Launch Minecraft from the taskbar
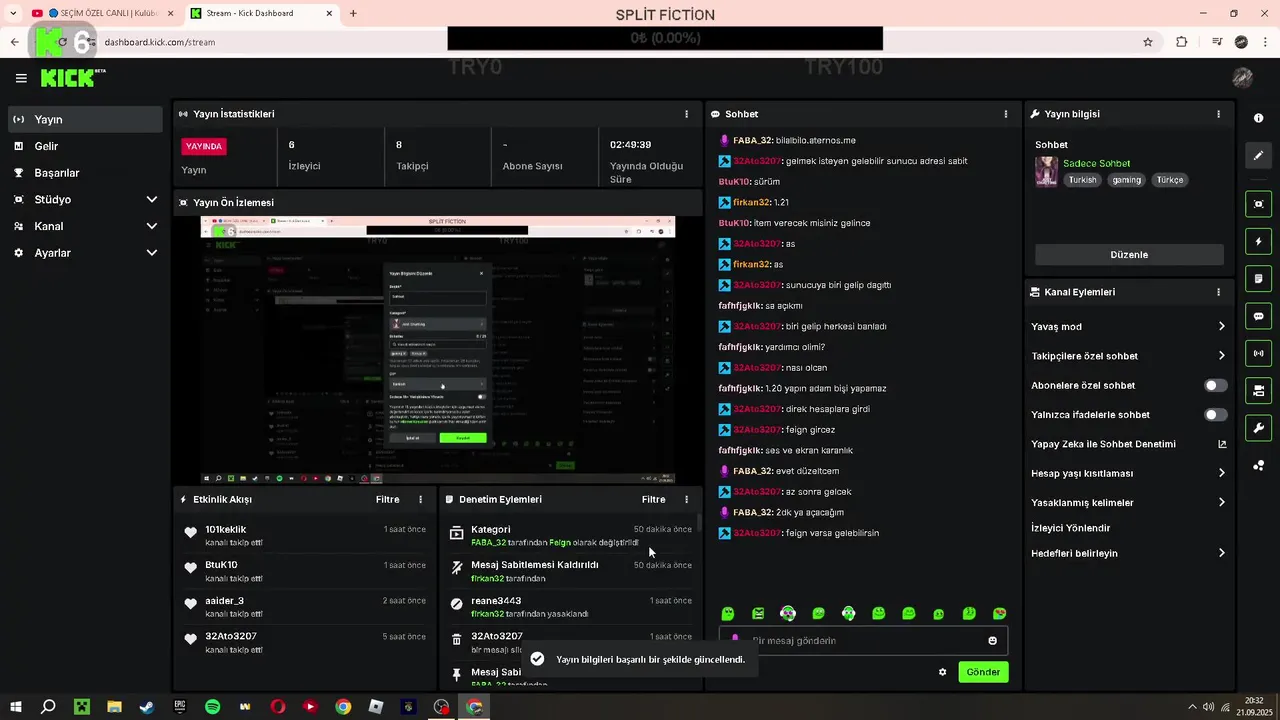Screen dimensions: 1280x720 click(x=81, y=707)
